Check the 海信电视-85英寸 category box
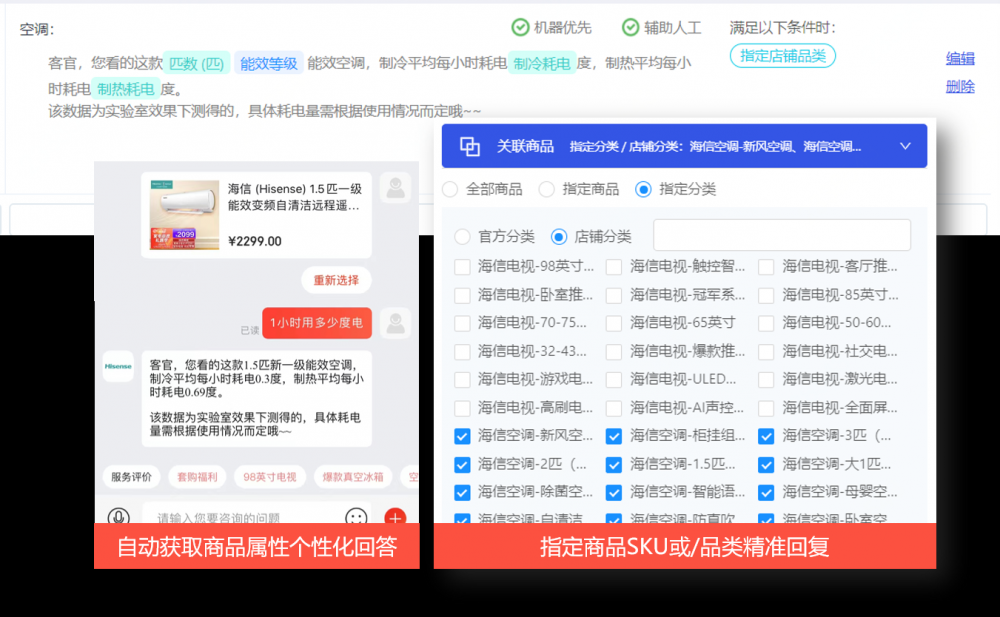1000x617 pixels. point(766,295)
